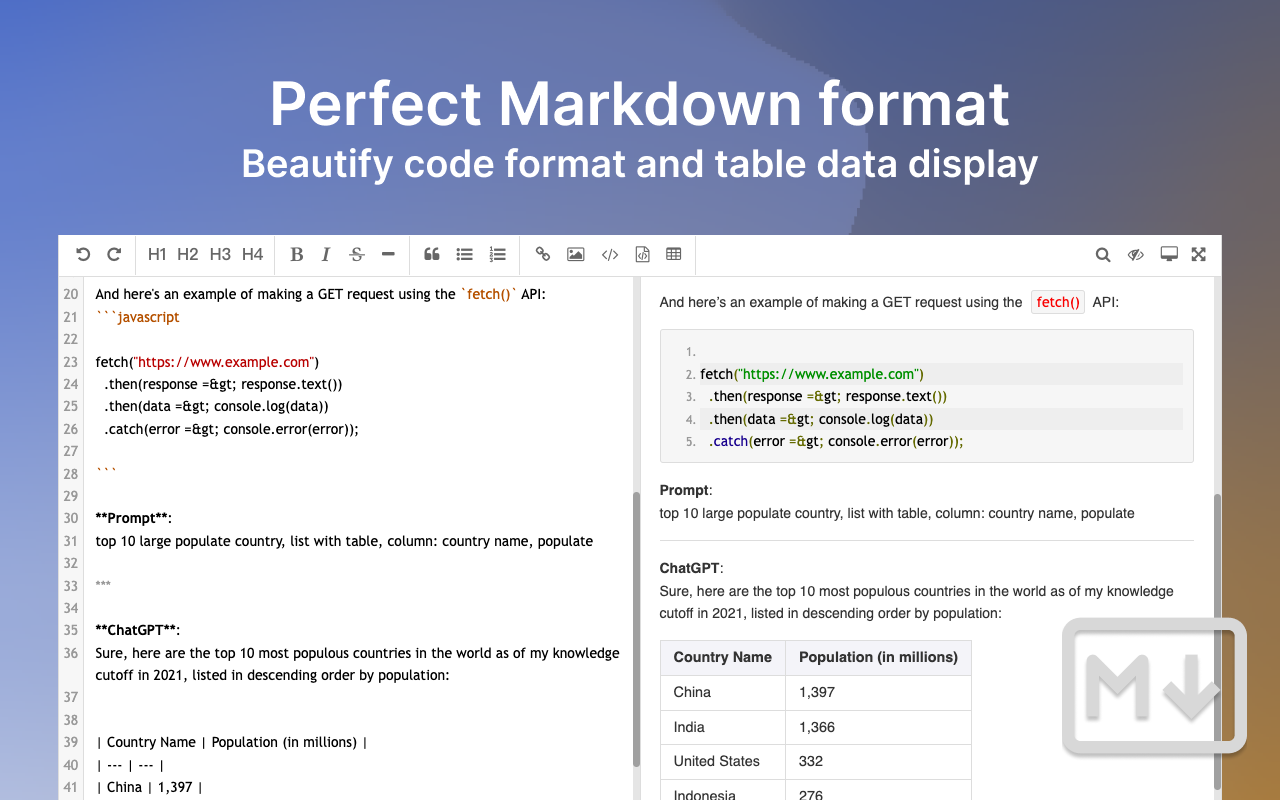Open full preview in HTML view

coord(1168,255)
